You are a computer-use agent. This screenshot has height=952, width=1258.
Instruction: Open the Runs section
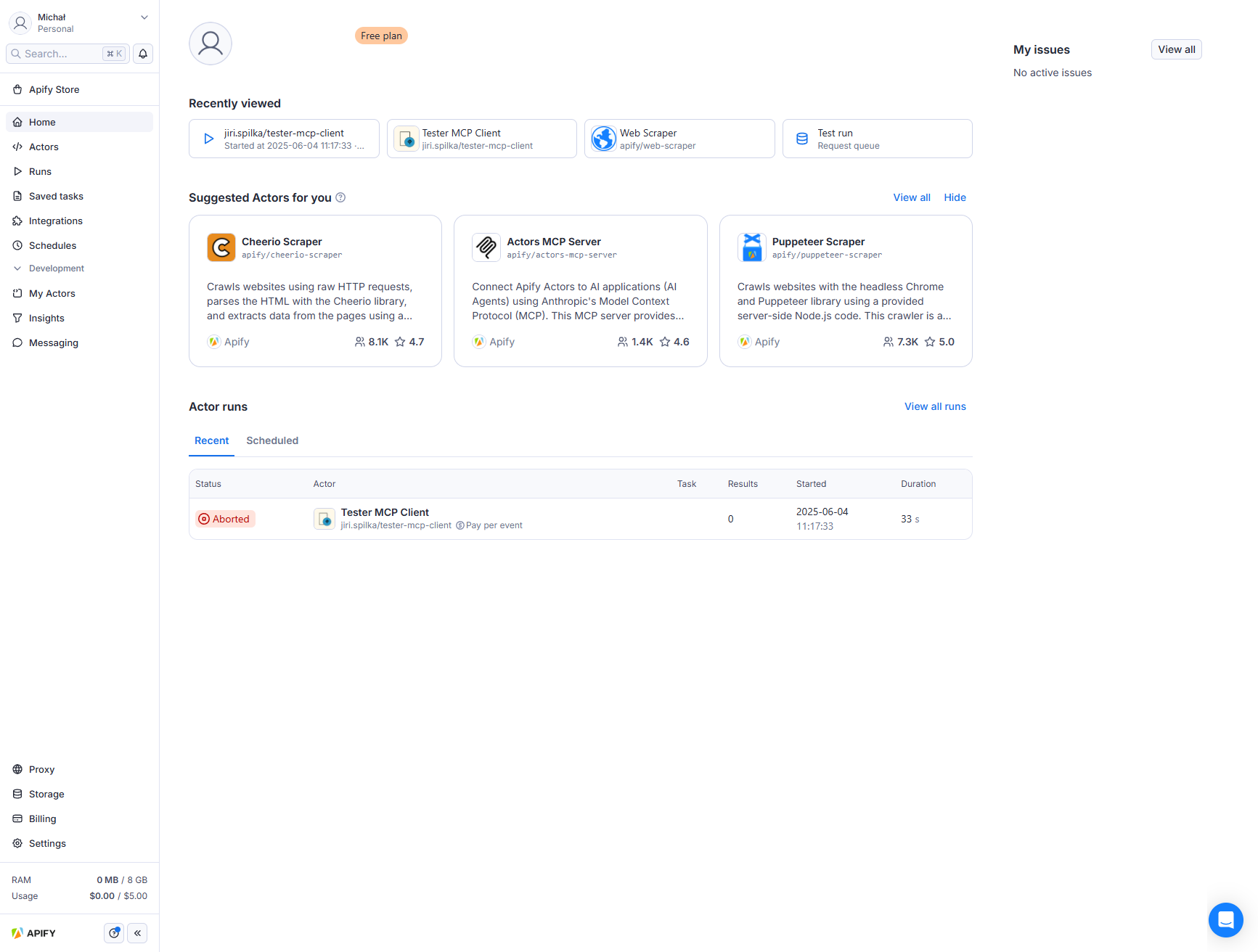[40, 171]
